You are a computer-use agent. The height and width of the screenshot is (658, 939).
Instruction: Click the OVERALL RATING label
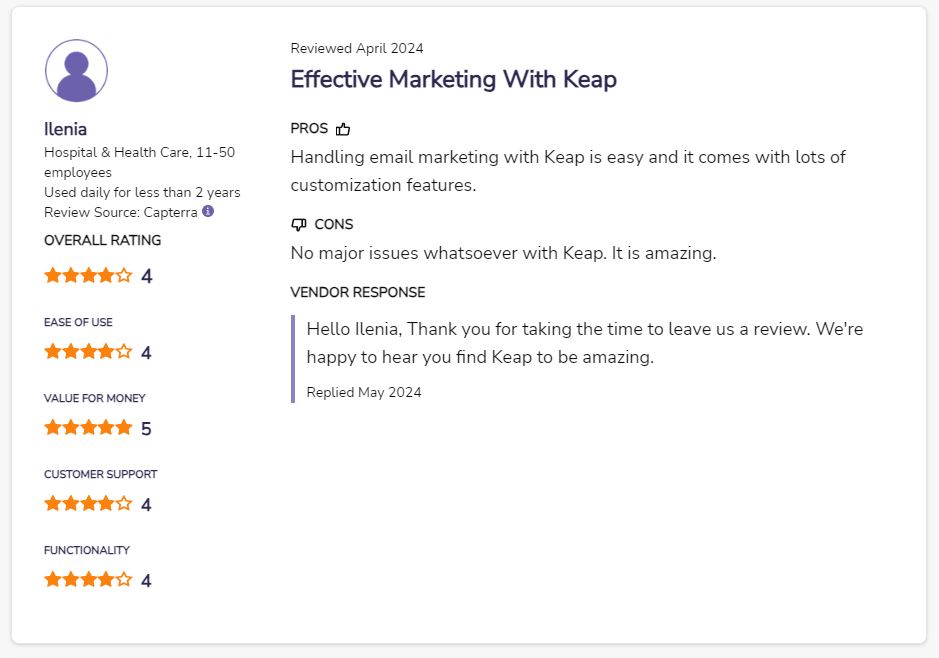tap(102, 240)
